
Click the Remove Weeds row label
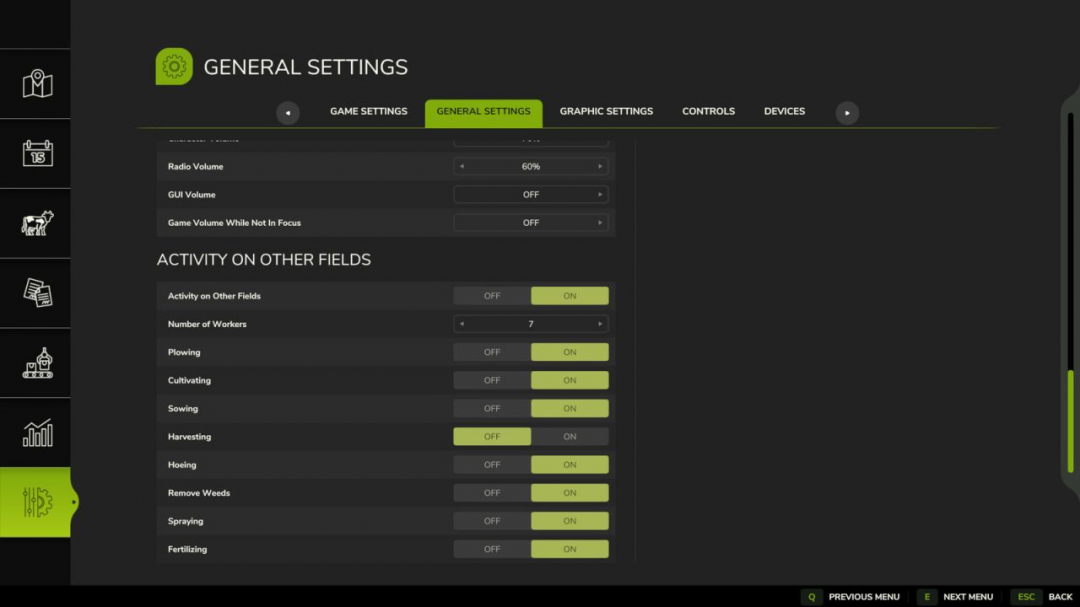pyautogui.click(x=198, y=493)
